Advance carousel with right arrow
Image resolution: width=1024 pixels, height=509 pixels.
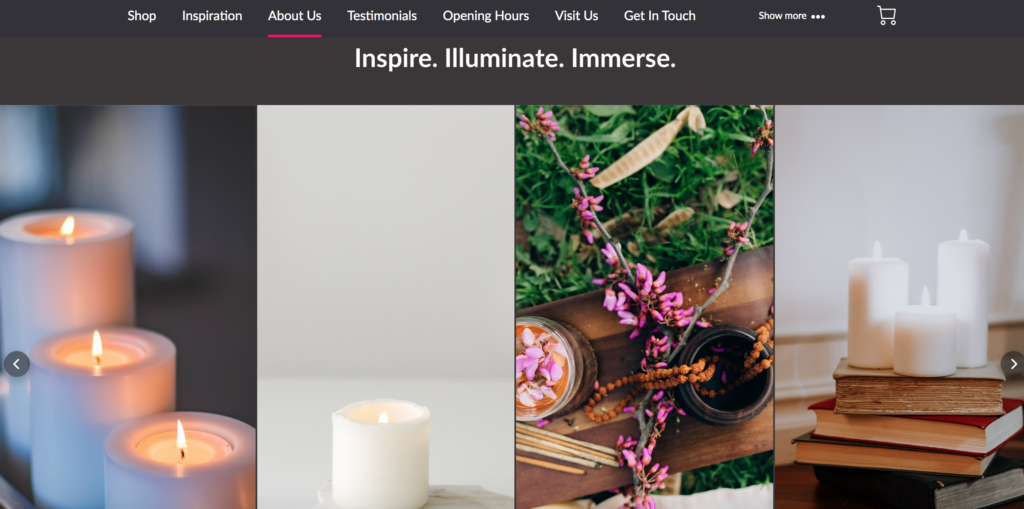pyautogui.click(x=1013, y=364)
